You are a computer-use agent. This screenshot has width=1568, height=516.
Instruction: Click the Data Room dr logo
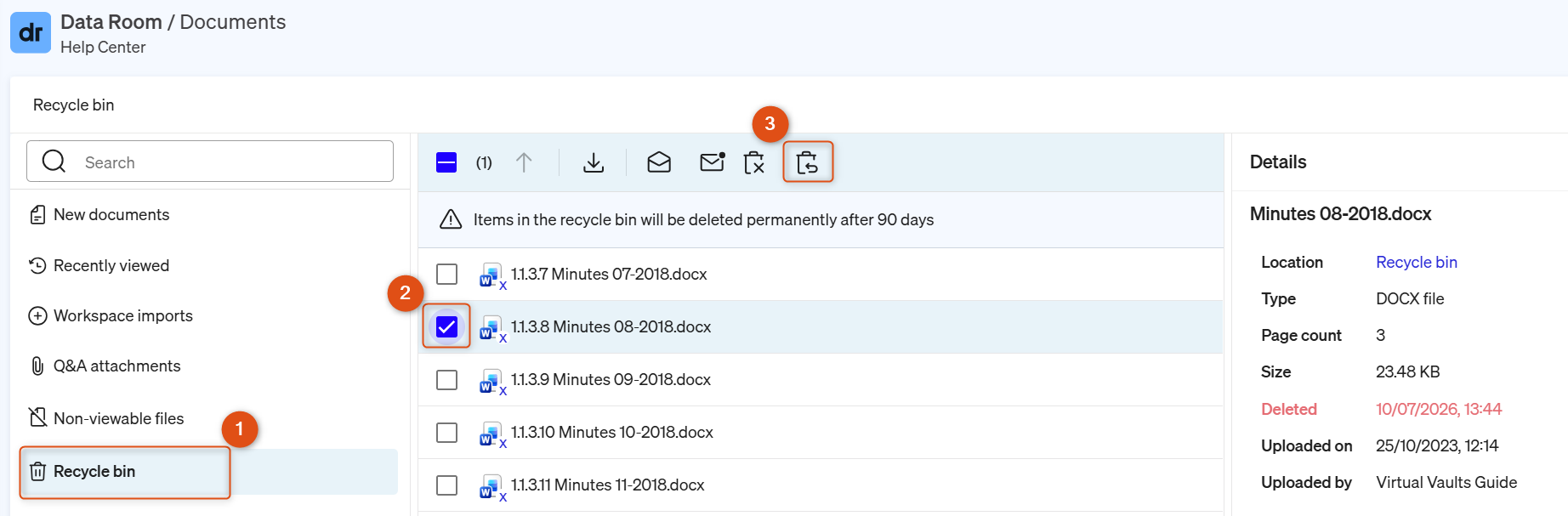pyautogui.click(x=31, y=32)
